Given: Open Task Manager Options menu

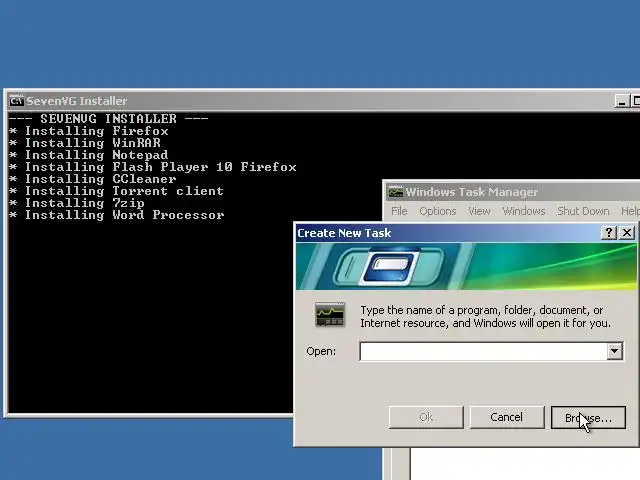Looking at the screenshot, I should [438, 211].
